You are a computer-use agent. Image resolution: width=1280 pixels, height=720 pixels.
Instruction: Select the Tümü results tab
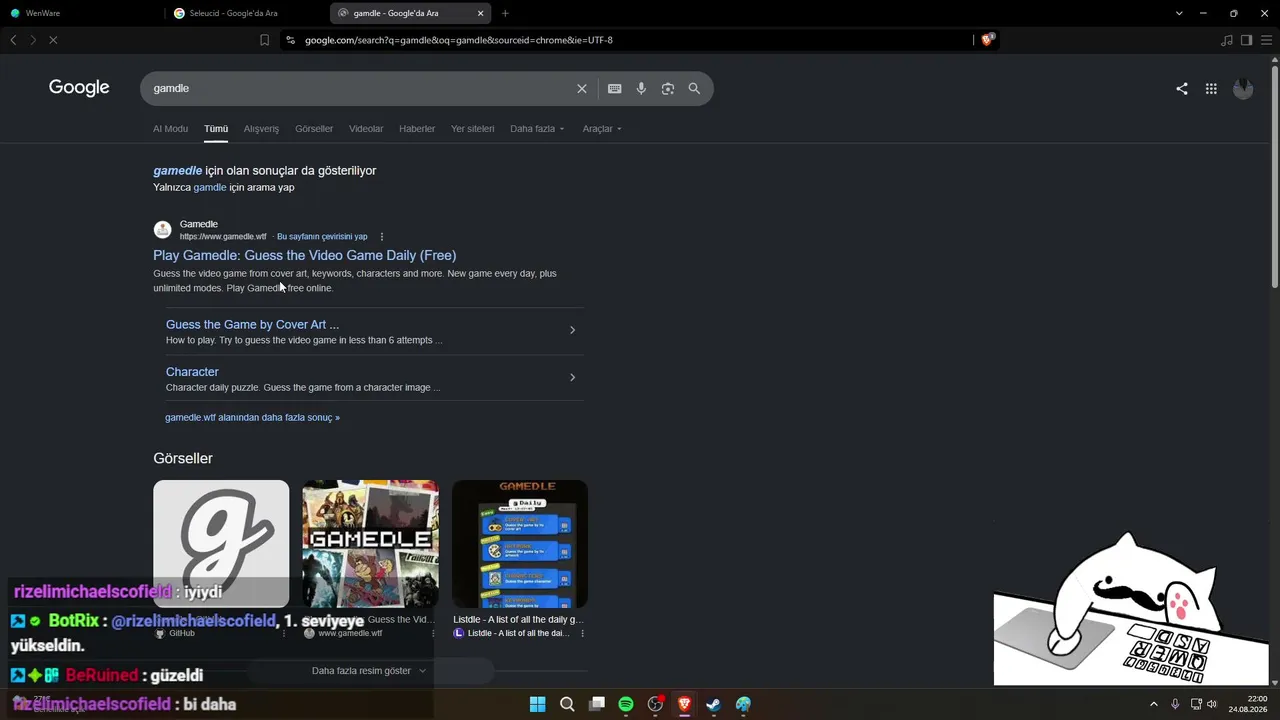216,129
